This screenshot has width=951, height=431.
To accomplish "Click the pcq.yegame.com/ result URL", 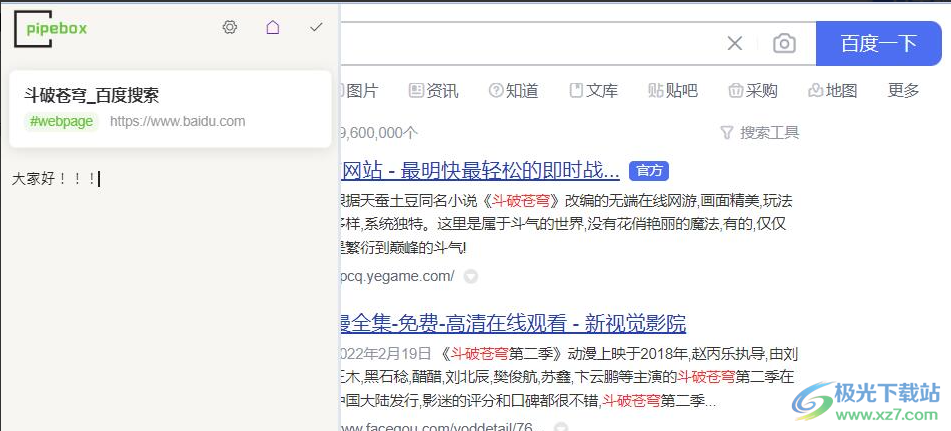I will pyautogui.click(x=397, y=276).
